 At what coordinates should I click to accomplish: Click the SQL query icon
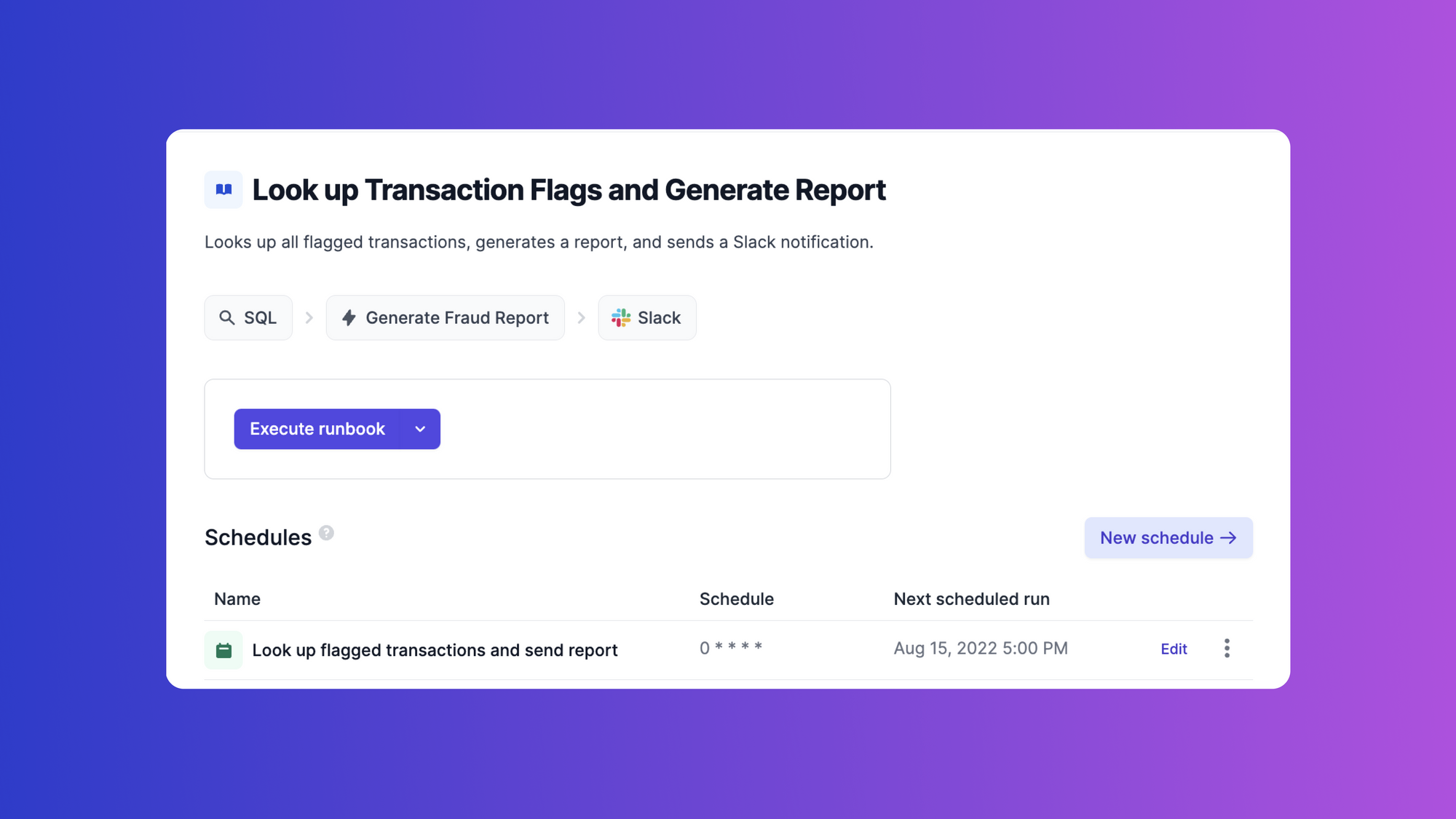[x=227, y=318]
